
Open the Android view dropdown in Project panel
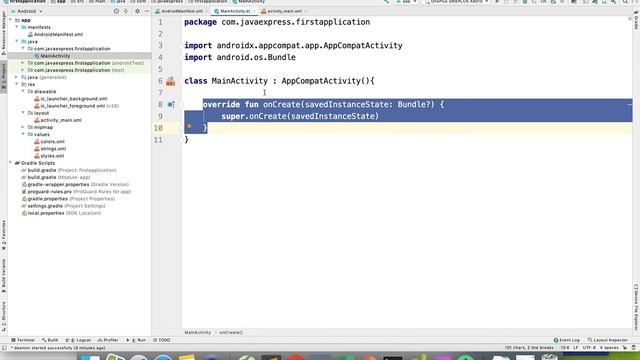pyautogui.click(x=27, y=11)
